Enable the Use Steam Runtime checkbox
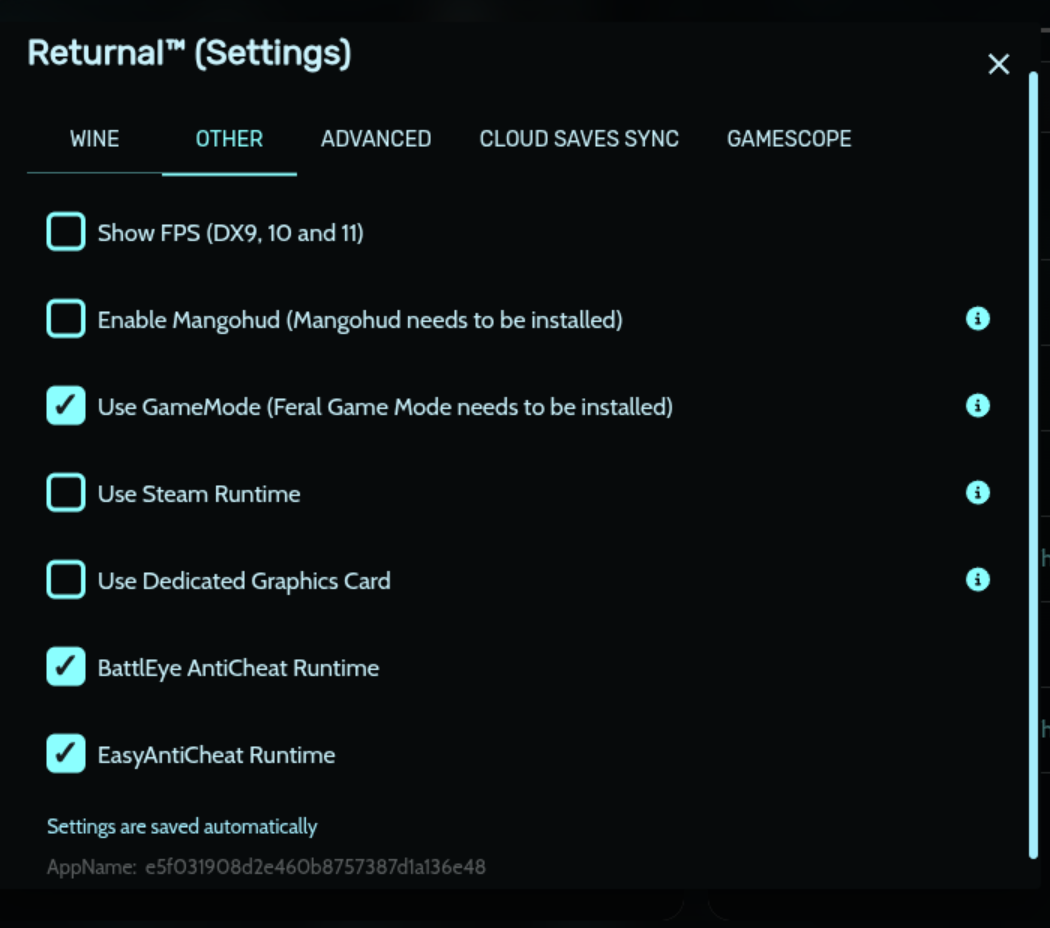This screenshot has height=928, width=1050. click(66, 494)
